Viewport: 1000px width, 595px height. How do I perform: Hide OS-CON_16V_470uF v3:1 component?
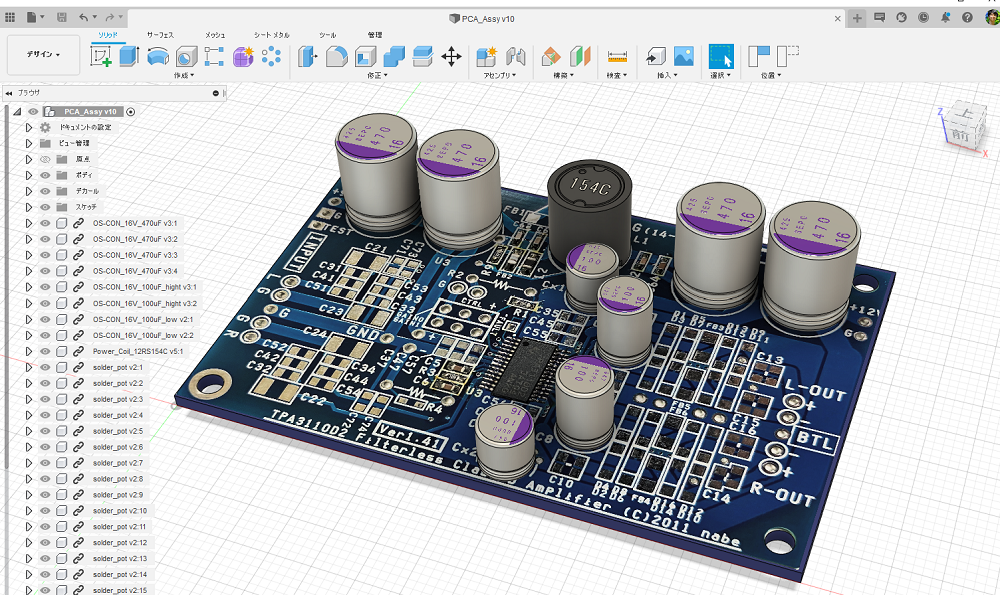pos(45,223)
